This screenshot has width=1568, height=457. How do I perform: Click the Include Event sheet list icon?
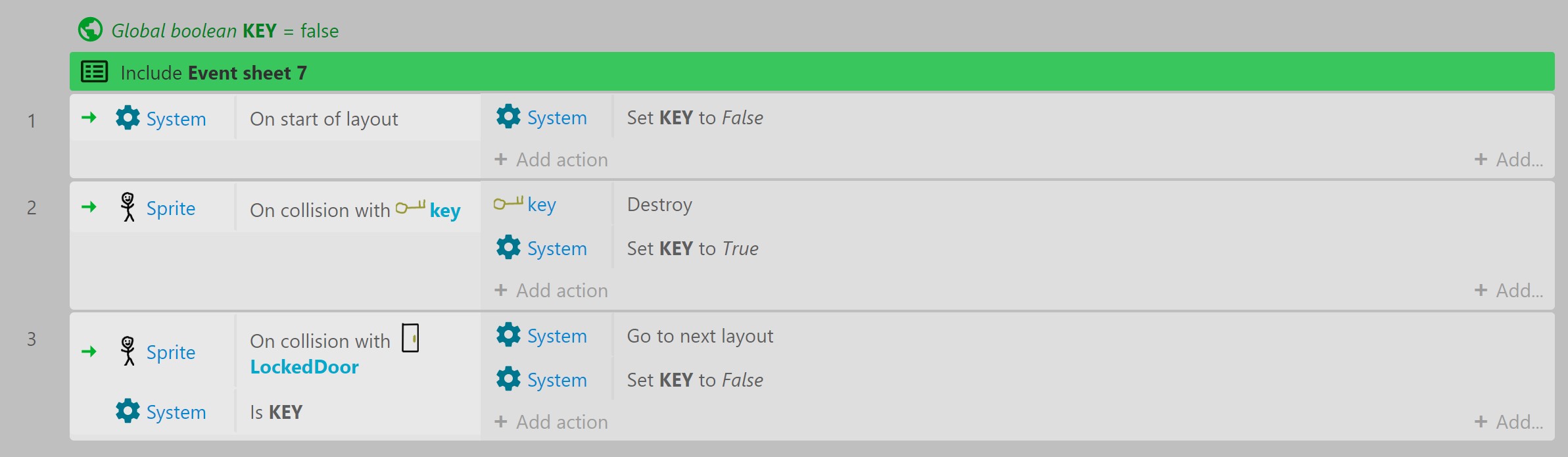pyautogui.click(x=94, y=72)
